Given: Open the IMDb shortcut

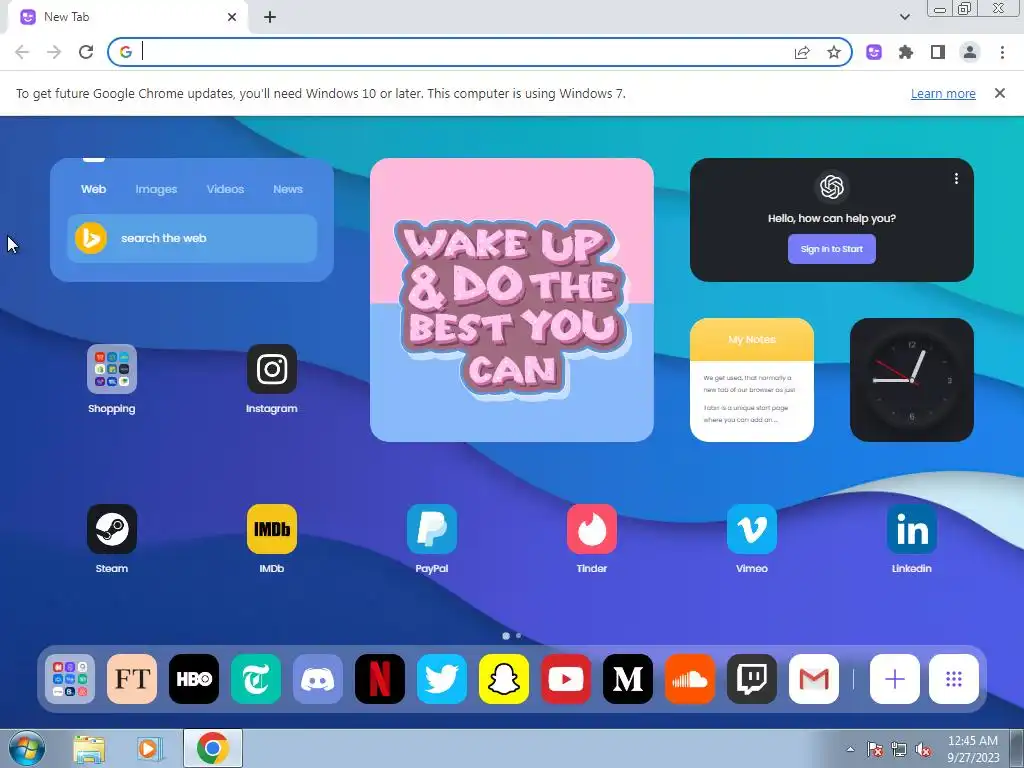Looking at the screenshot, I should click(272, 529).
